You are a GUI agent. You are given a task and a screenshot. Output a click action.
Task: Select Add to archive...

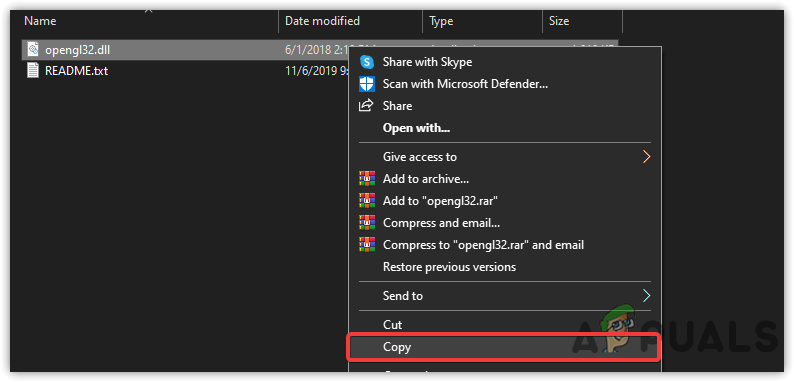(504, 179)
